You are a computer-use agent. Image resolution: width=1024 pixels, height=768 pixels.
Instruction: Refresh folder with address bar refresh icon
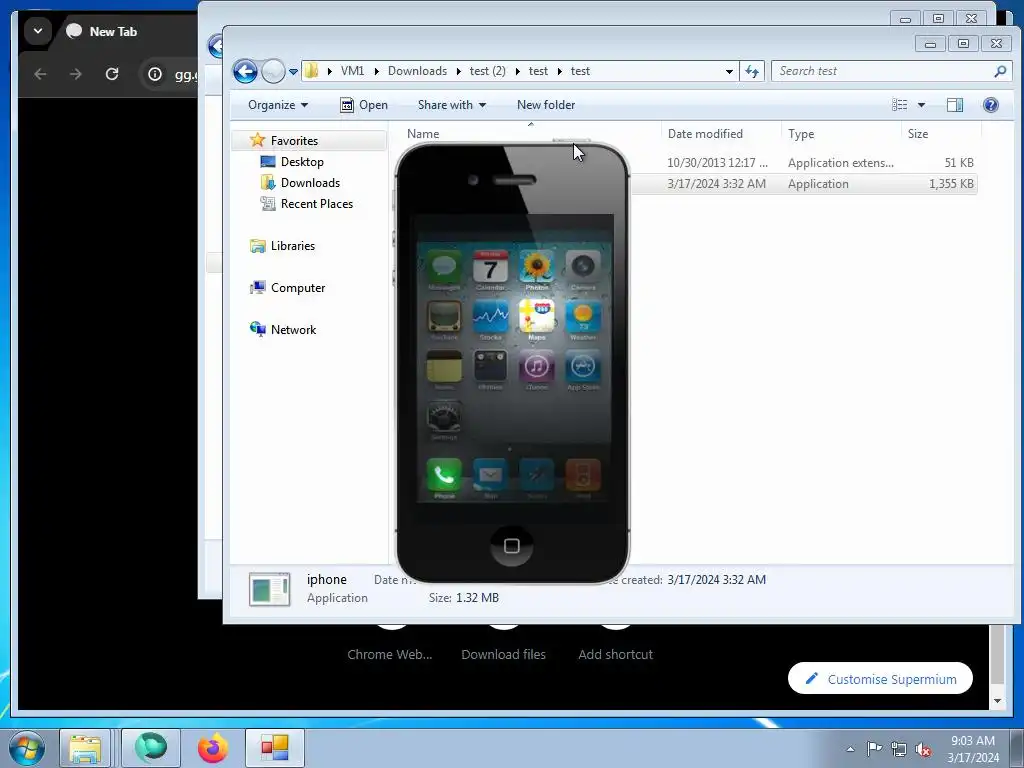(752, 71)
